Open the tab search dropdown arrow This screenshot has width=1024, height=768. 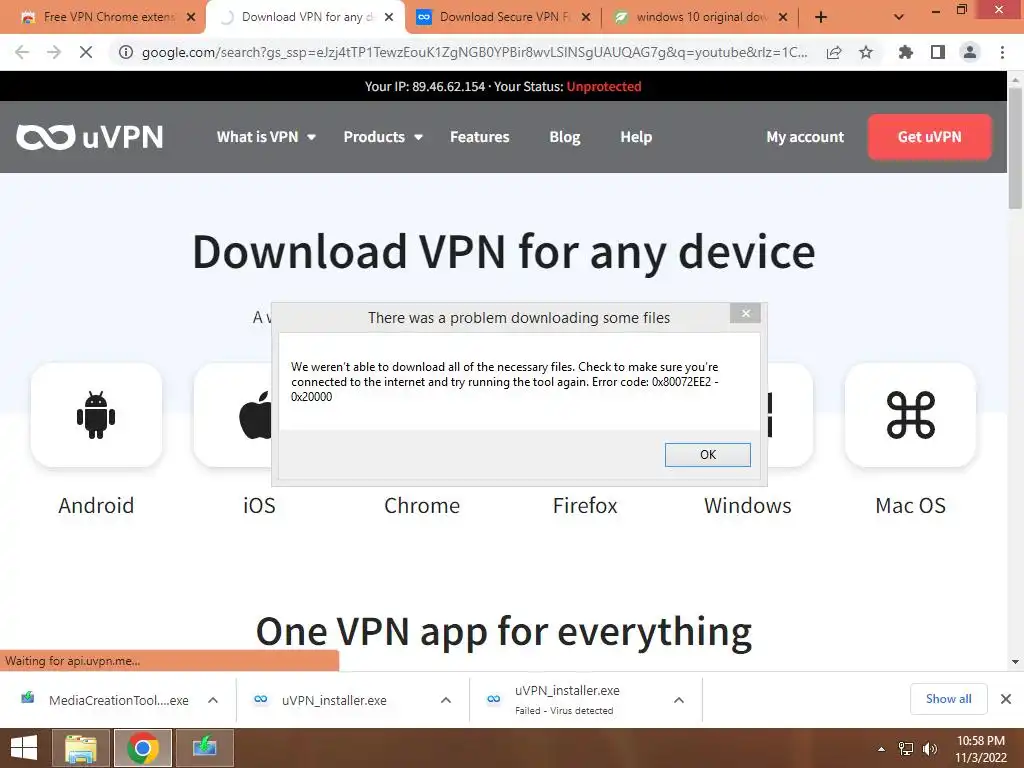[899, 18]
